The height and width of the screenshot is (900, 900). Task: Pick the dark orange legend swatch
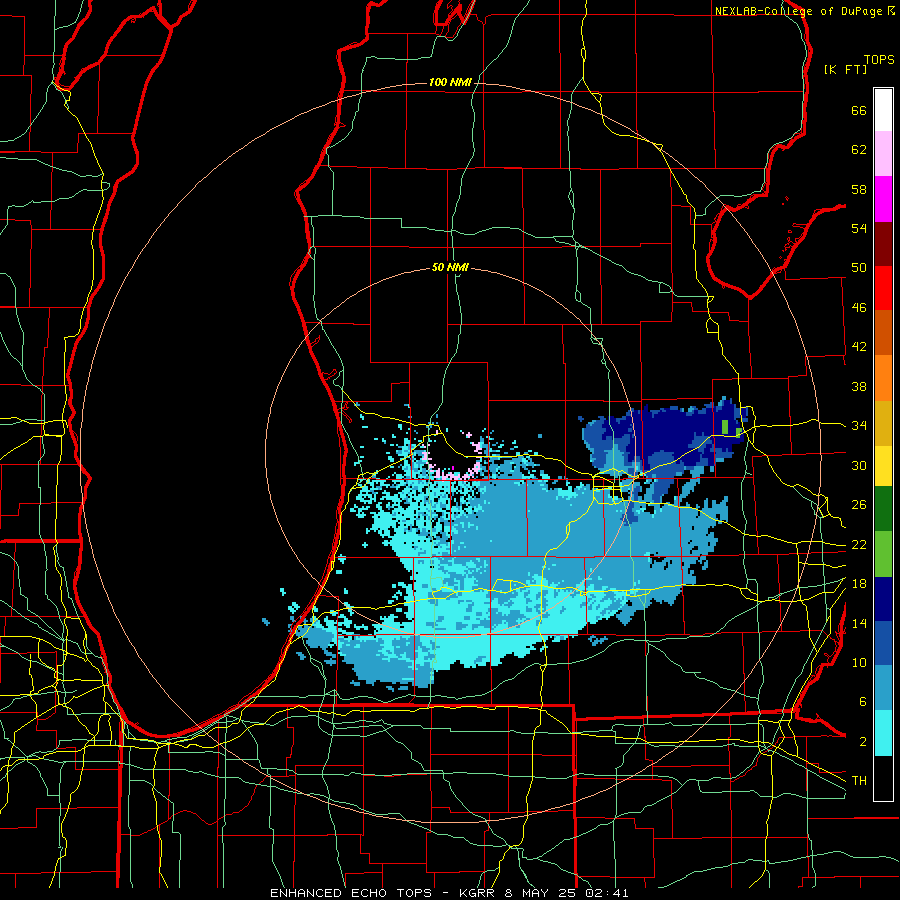[x=883, y=332]
